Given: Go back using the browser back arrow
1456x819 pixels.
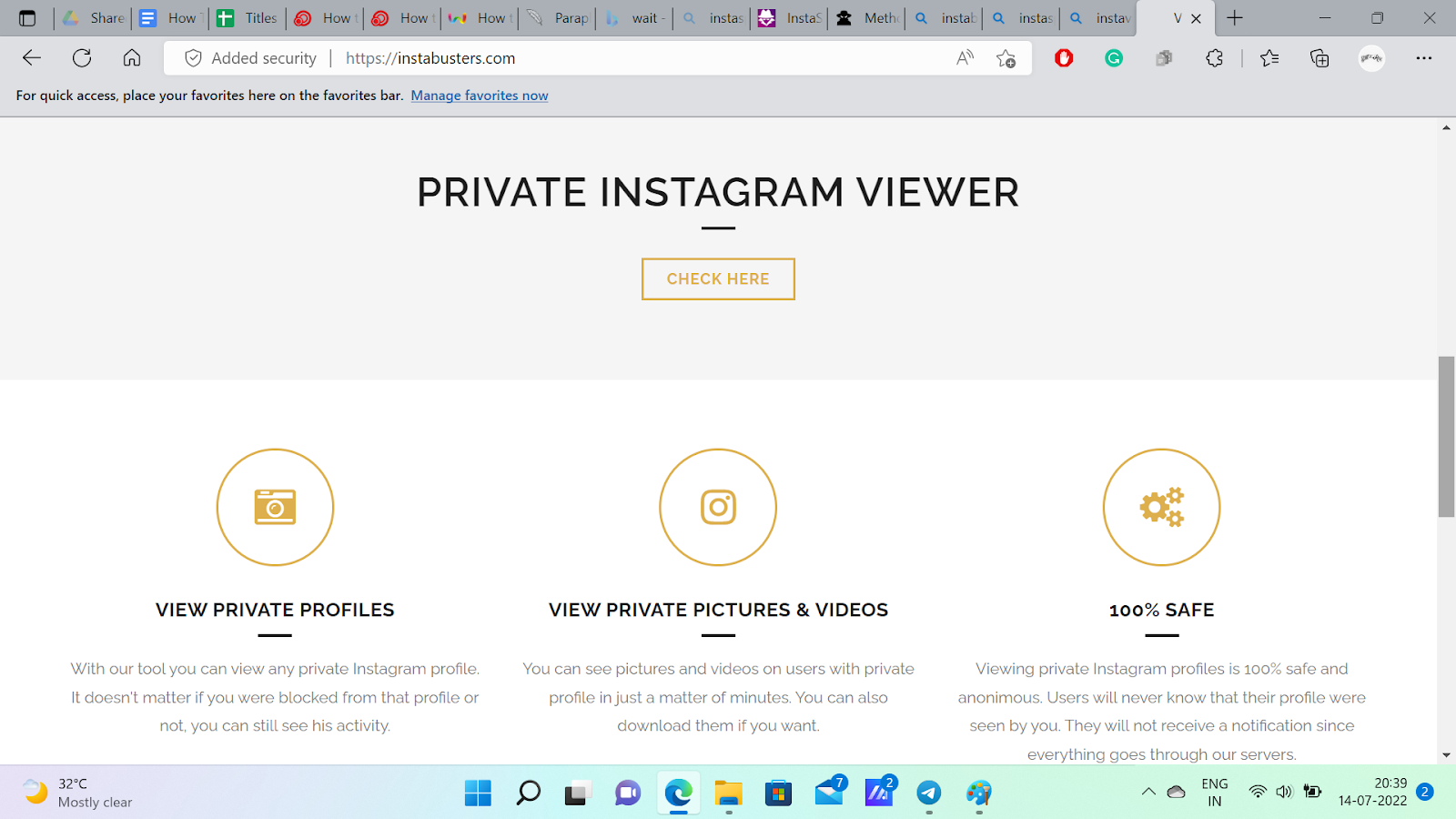Looking at the screenshot, I should [x=32, y=58].
